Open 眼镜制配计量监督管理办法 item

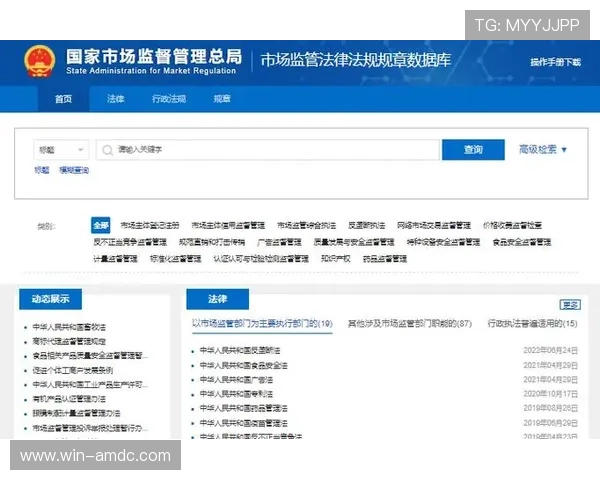pyautogui.click(x=77, y=413)
